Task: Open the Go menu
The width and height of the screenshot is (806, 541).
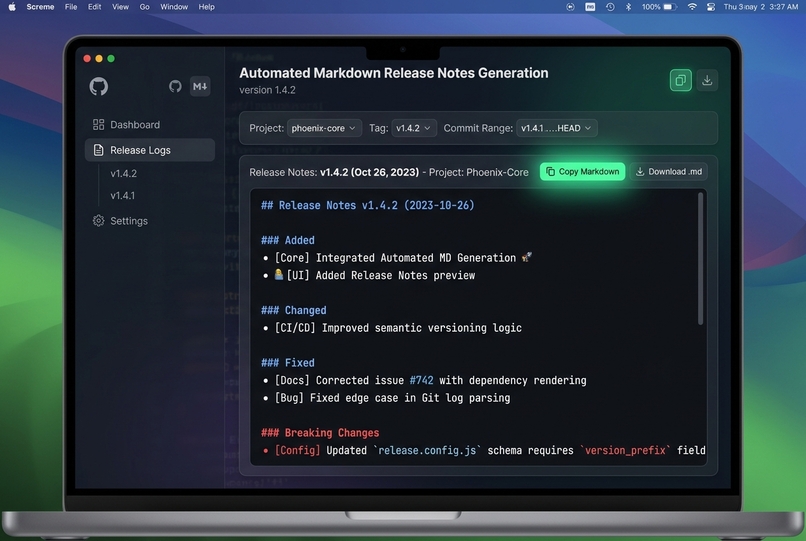Action: (x=144, y=7)
